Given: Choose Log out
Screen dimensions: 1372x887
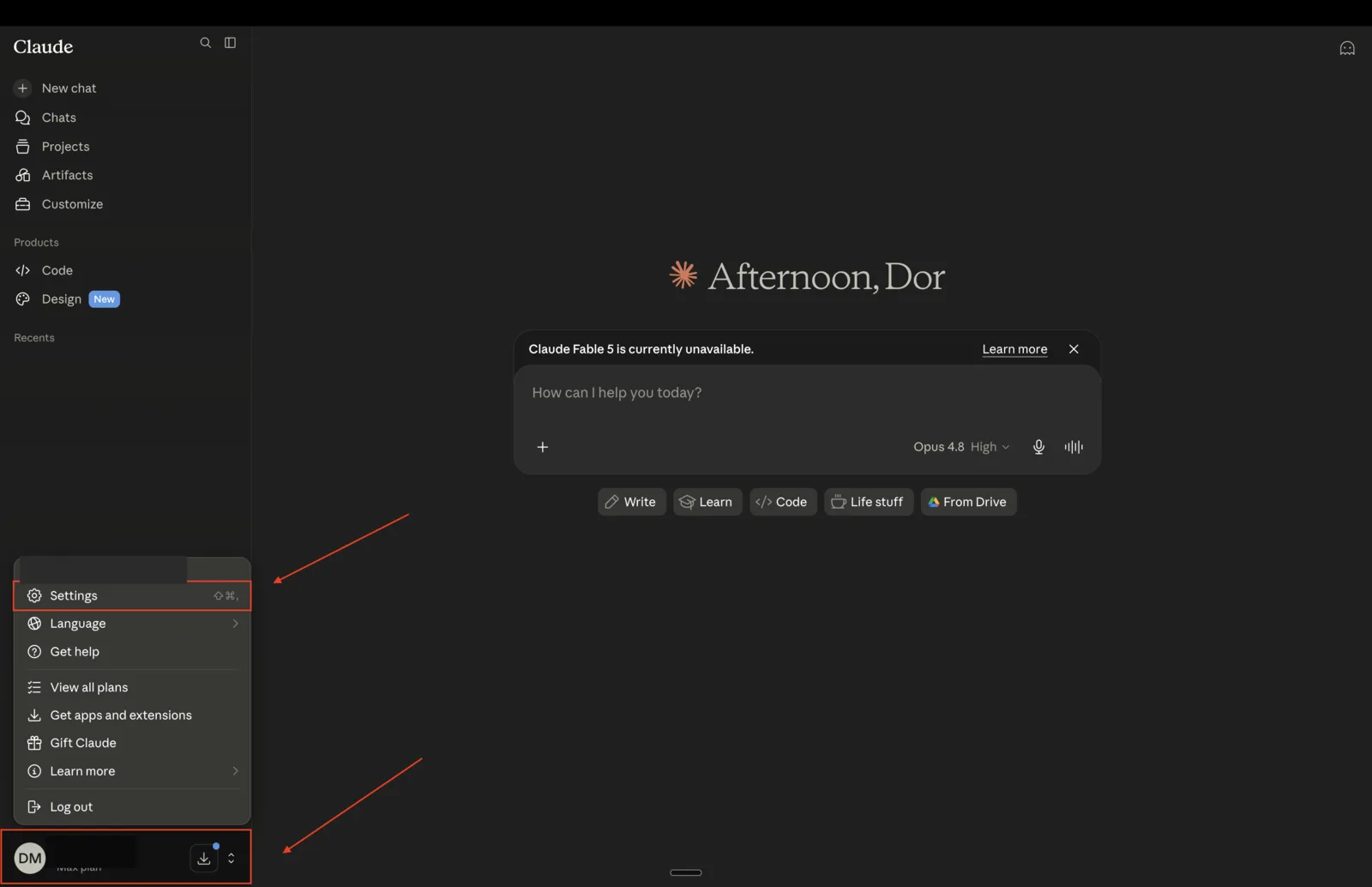Looking at the screenshot, I should pyautogui.click(x=132, y=807).
